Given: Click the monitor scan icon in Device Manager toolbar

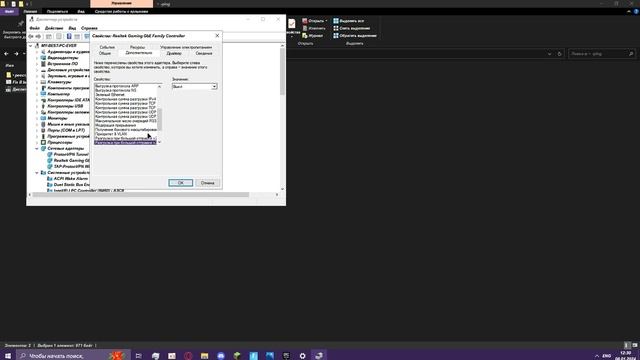Looking at the screenshot, I should coord(87,36).
